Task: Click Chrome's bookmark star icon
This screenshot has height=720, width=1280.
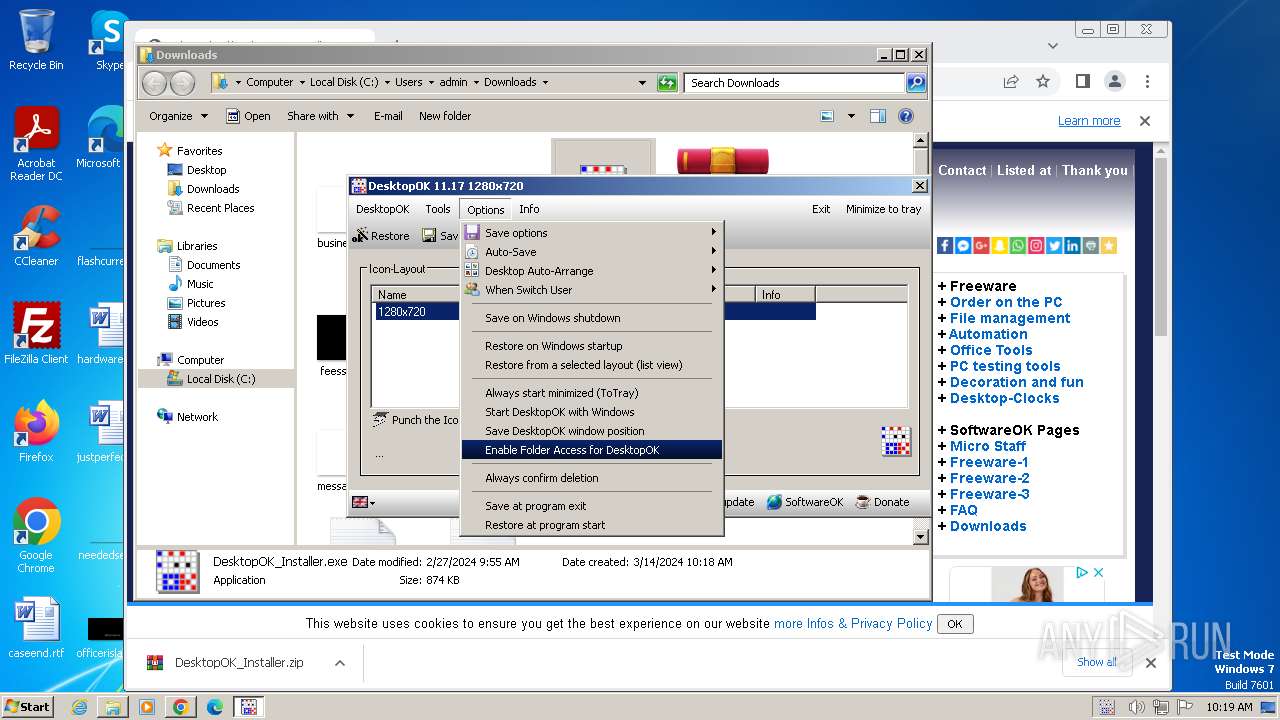Action: [x=1043, y=82]
